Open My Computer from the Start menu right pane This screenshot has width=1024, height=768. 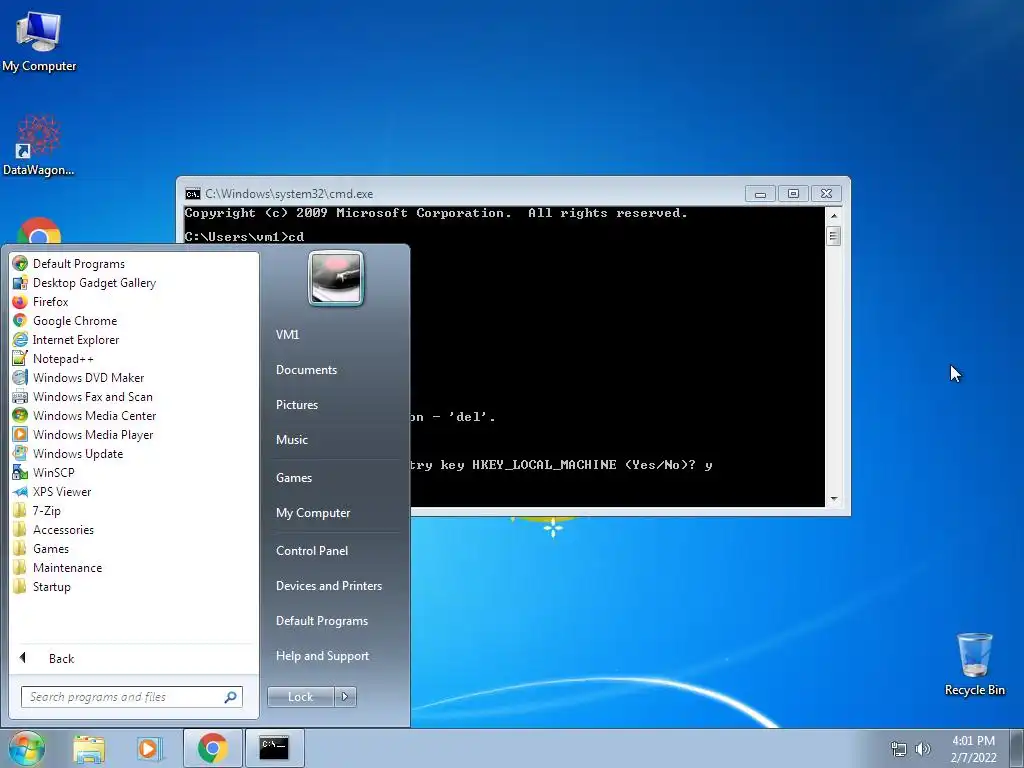point(313,513)
